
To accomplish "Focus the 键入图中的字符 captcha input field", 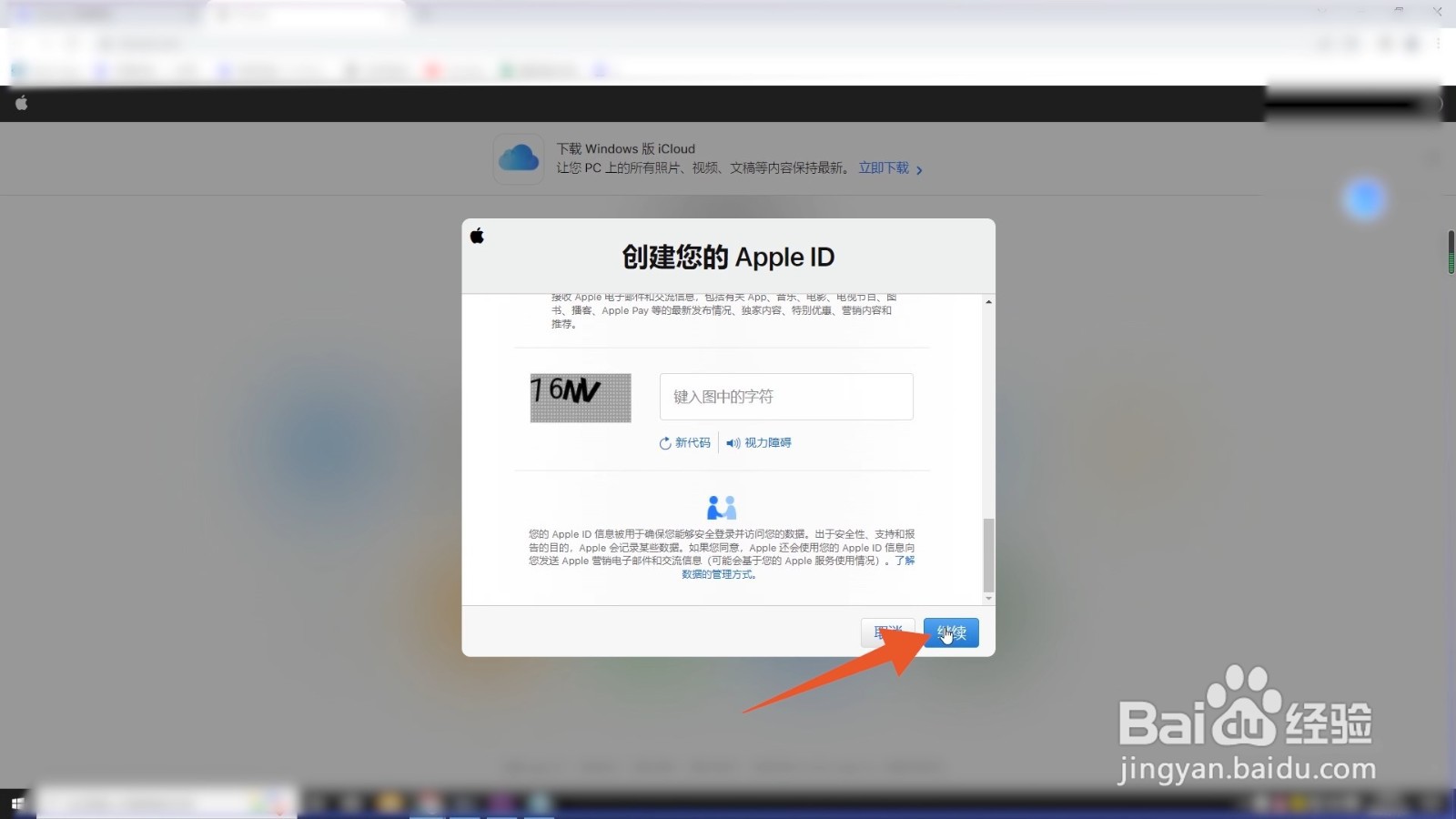I will click(x=786, y=397).
